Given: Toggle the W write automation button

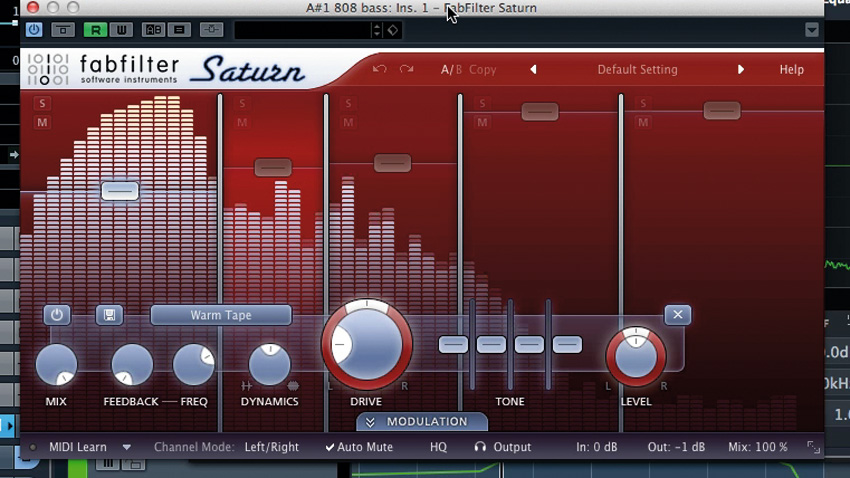Looking at the screenshot, I should [121, 30].
